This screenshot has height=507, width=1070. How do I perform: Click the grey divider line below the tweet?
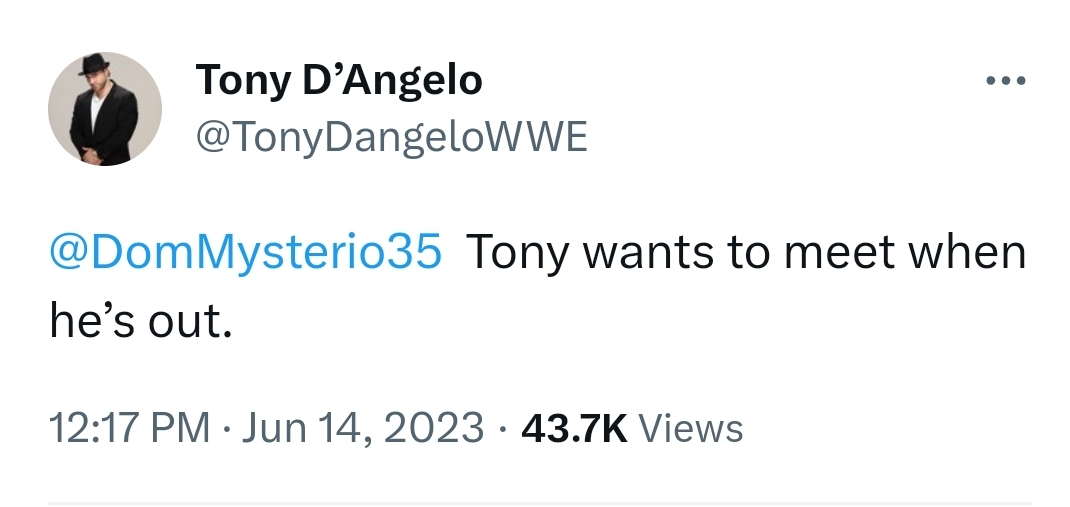pos(540,503)
